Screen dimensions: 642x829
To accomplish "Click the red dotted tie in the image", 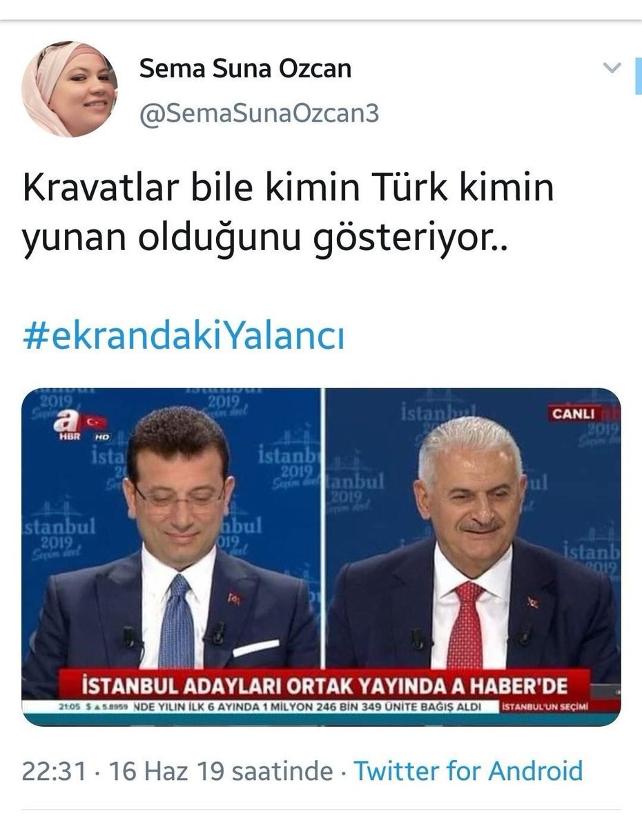I will click(x=466, y=625).
